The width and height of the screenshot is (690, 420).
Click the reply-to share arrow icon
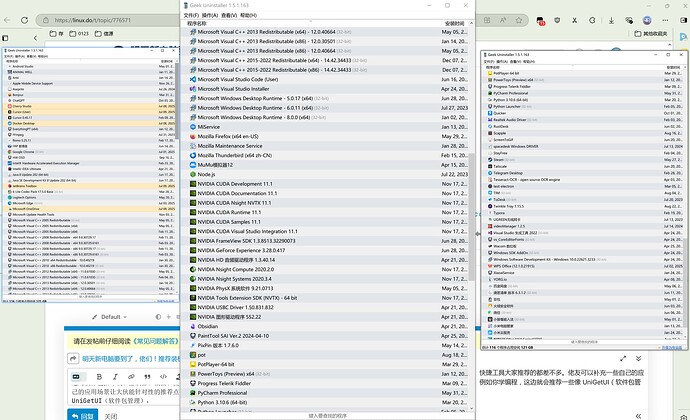click(x=73, y=359)
